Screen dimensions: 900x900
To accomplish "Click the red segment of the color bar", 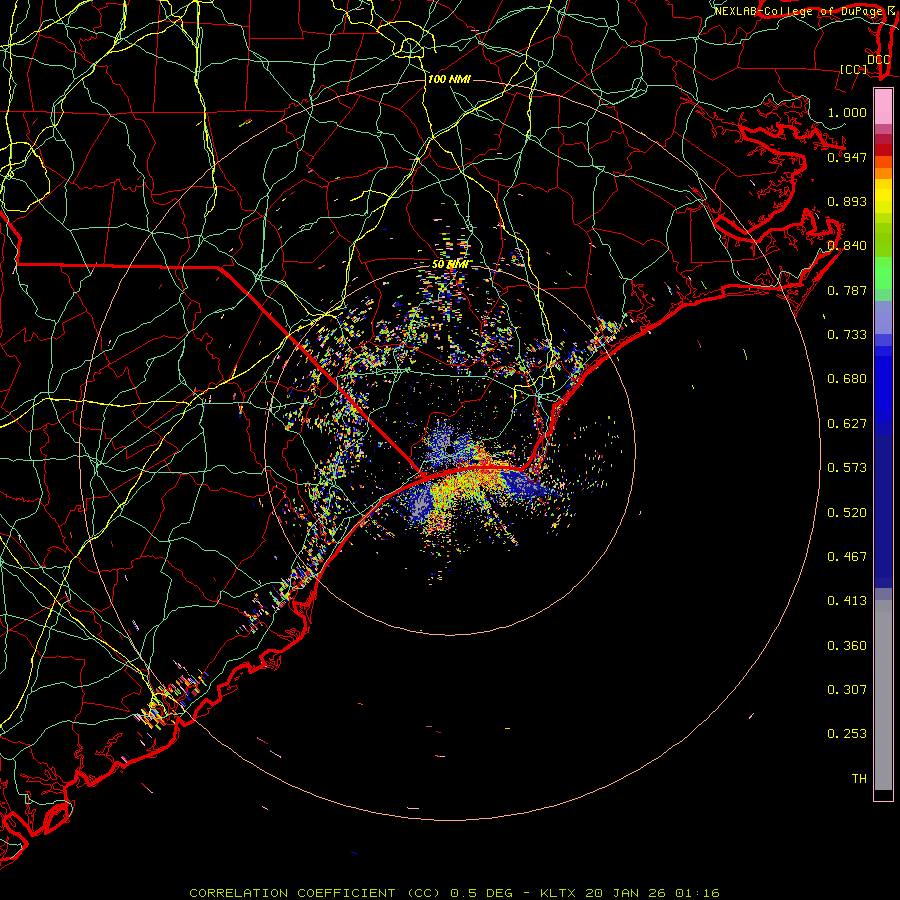I will tap(883, 150).
